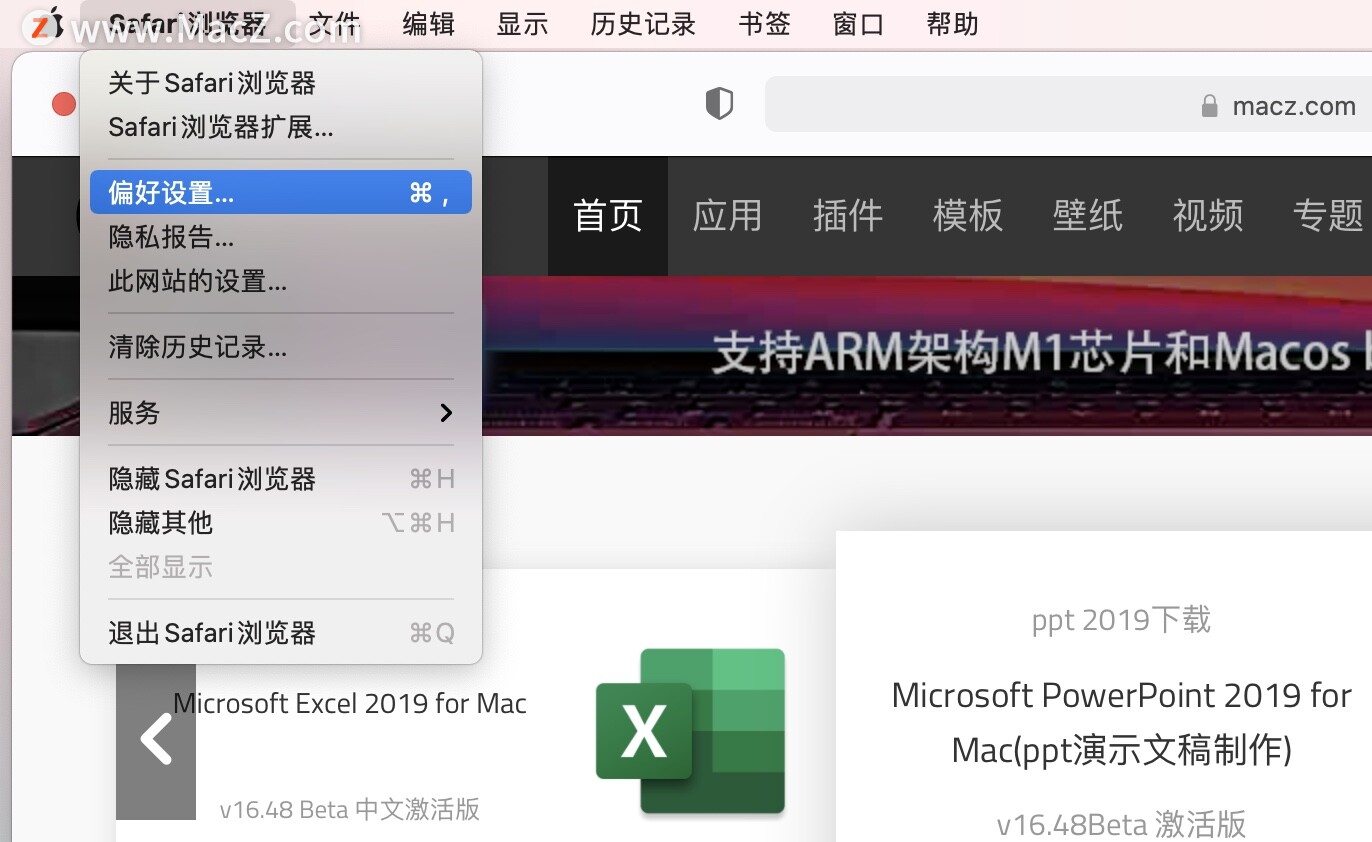Open the 窗口 menu
This screenshot has height=842, width=1372.
[859, 24]
